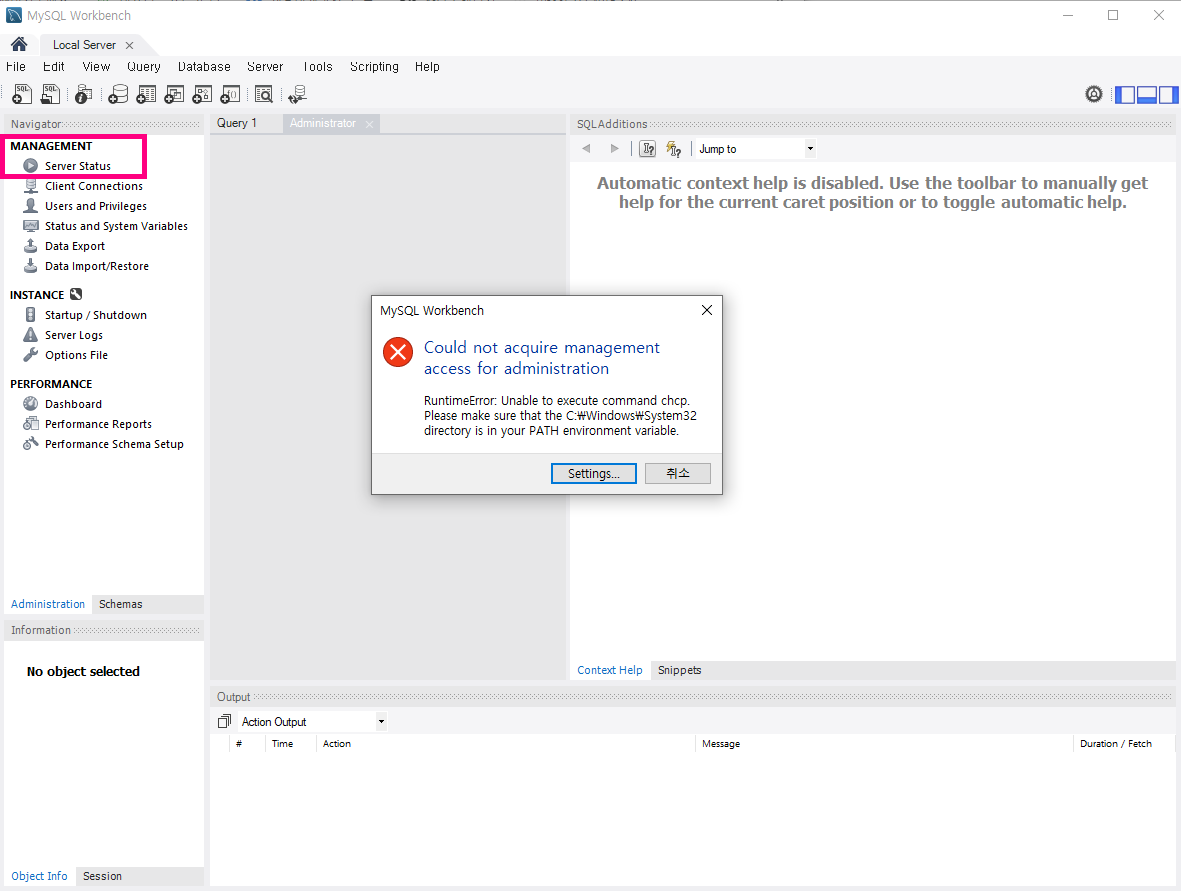1181x891 pixels.
Task: Close the Administrator tab
Action: coord(369,124)
